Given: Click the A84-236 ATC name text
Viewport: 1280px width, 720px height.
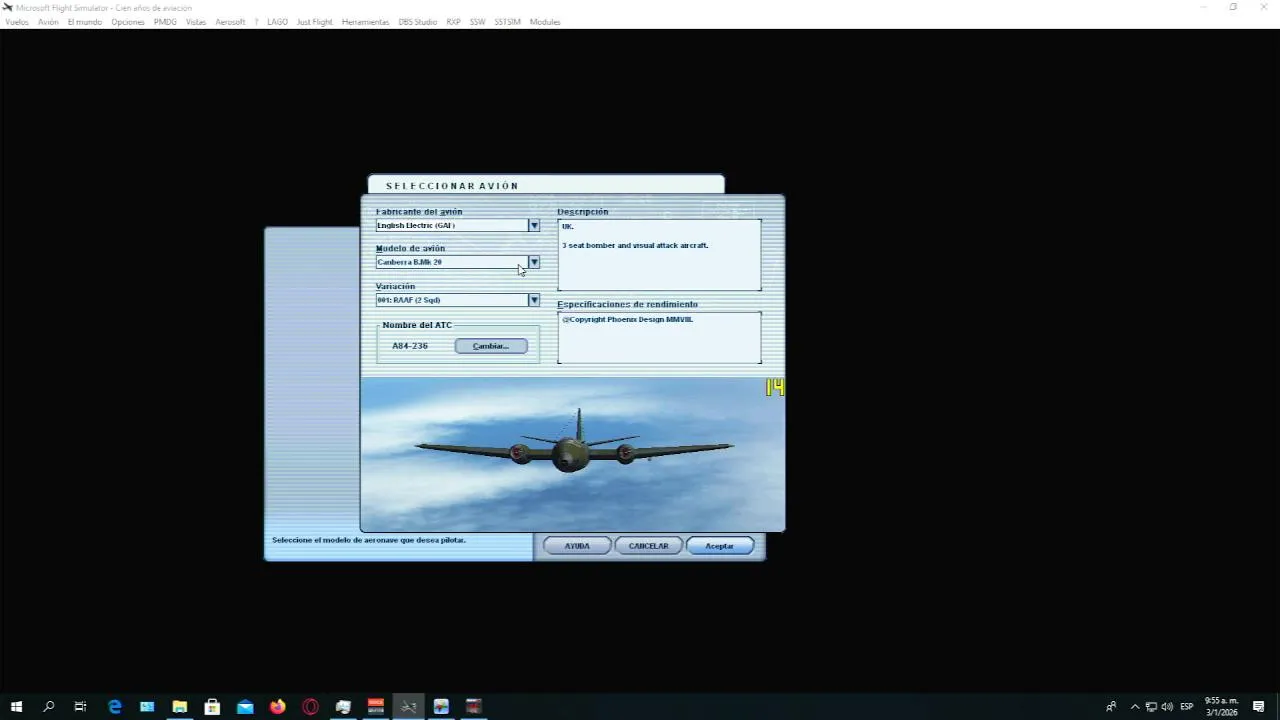Looking at the screenshot, I should pos(410,346).
